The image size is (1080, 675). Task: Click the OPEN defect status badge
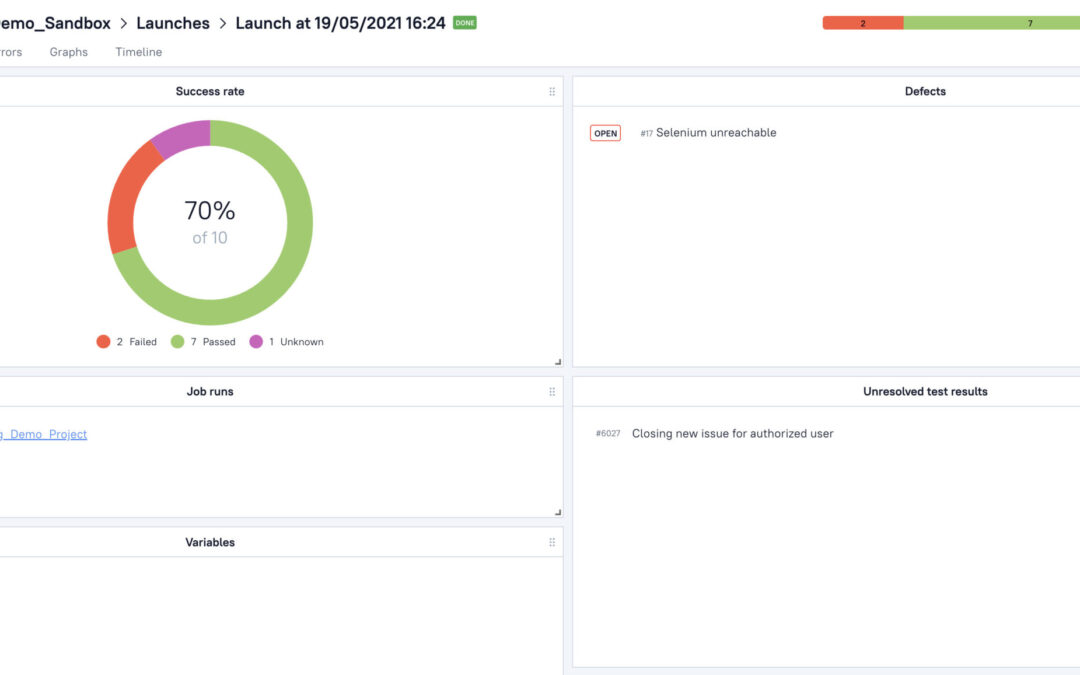click(605, 133)
